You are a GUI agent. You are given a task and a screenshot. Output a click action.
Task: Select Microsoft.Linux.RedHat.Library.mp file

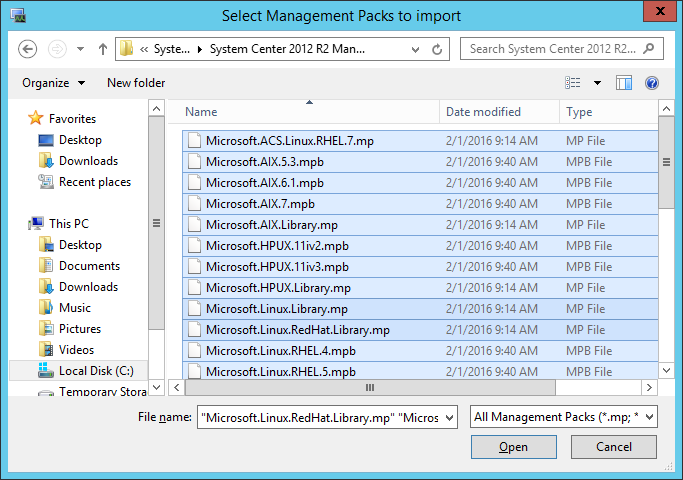420,330
